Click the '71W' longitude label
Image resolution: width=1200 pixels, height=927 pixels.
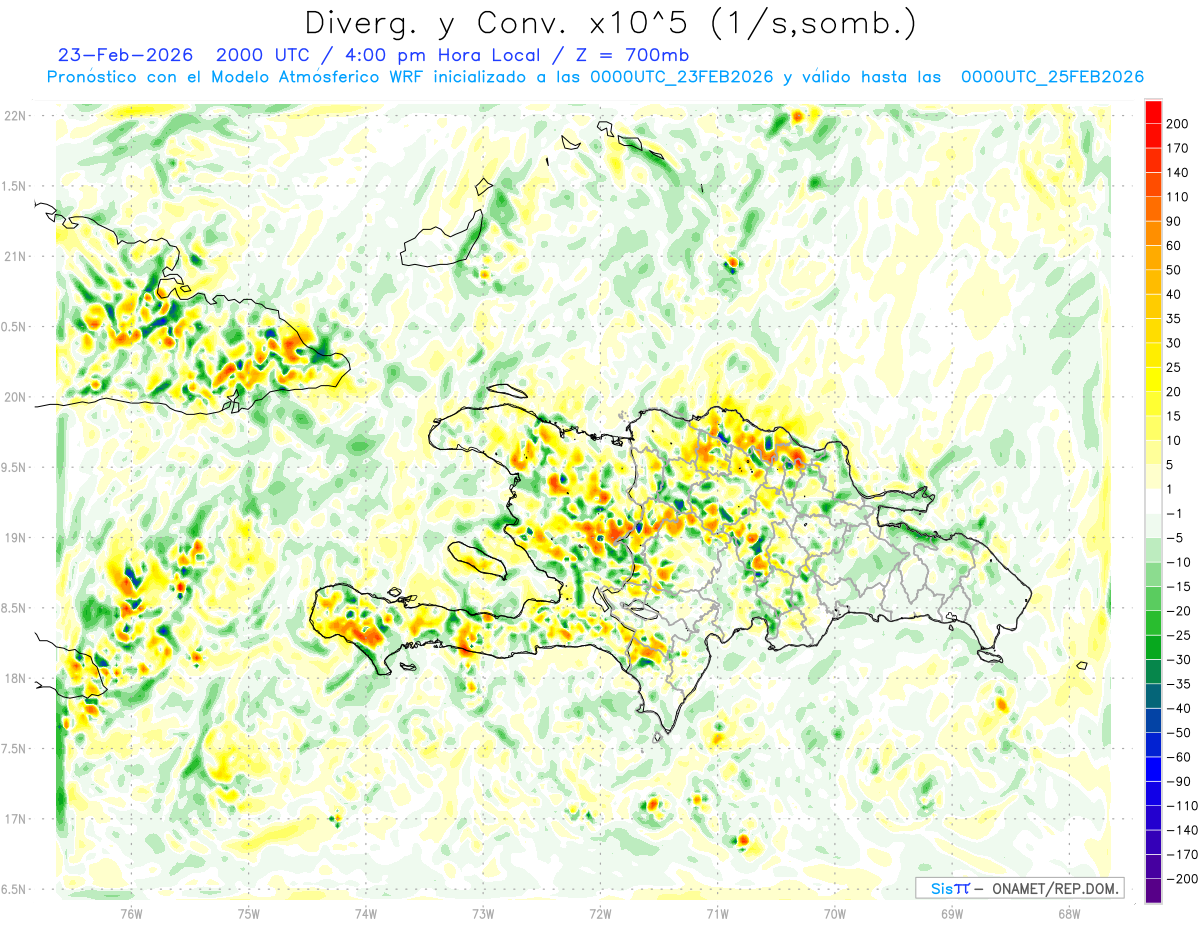click(717, 912)
